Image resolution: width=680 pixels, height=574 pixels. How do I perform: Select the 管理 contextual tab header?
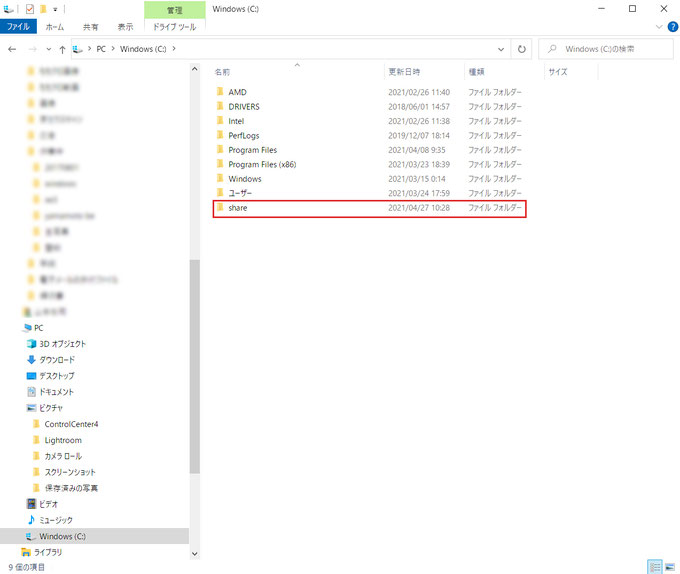pos(174,10)
